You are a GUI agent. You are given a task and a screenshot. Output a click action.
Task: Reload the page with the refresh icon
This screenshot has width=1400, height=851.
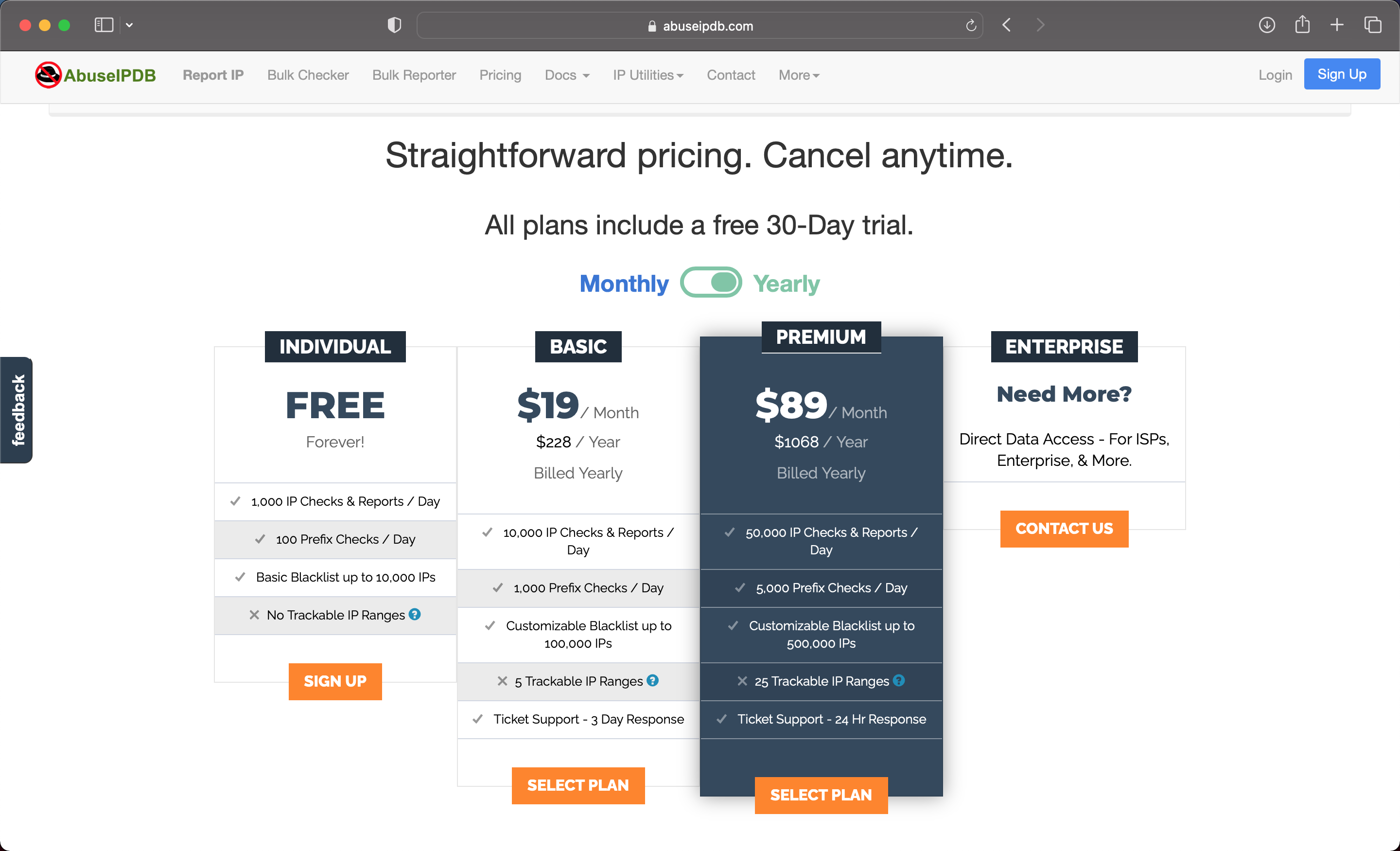[x=970, y=26]
